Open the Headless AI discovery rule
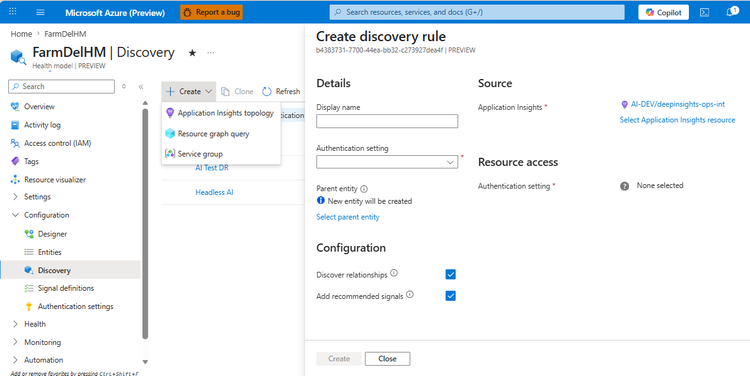The height and width of the screenshot is (376, 750). [x=214, y=192]
